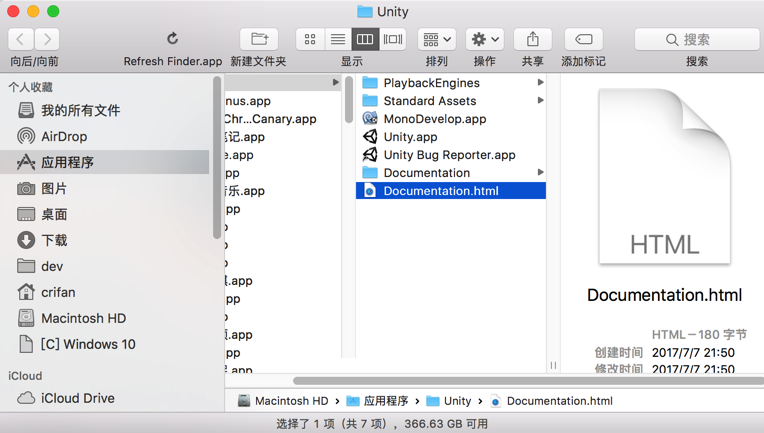
Task: Switch to Cover Flow view mode
Action: click(393, 39)
